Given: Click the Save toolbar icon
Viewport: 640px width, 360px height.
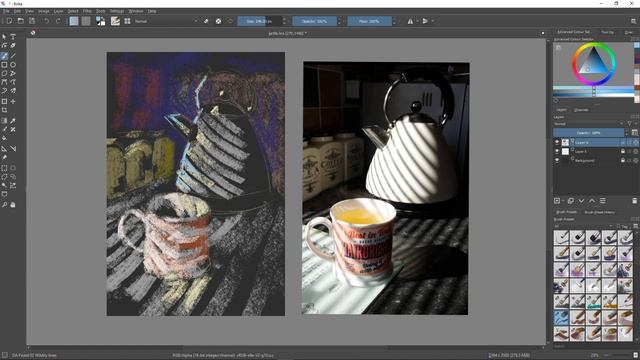Looking at the screenshot, I should click(x=32, y=21).
